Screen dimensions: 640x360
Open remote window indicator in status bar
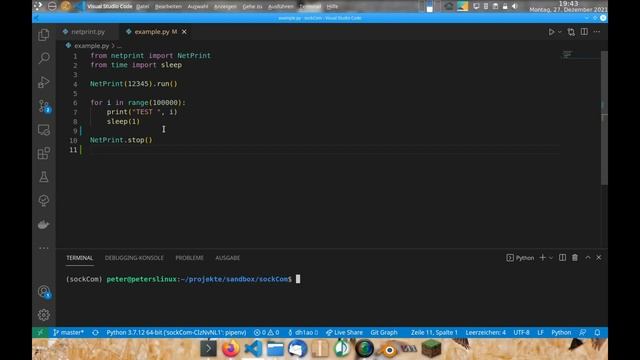click(40, 332)
